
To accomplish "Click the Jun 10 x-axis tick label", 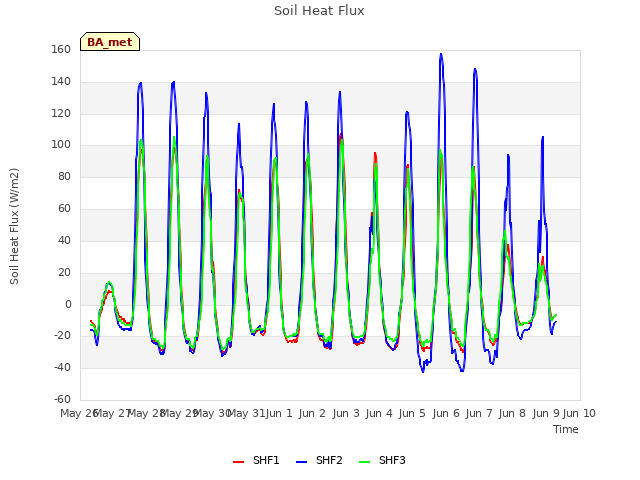I will tap(579, 413).
